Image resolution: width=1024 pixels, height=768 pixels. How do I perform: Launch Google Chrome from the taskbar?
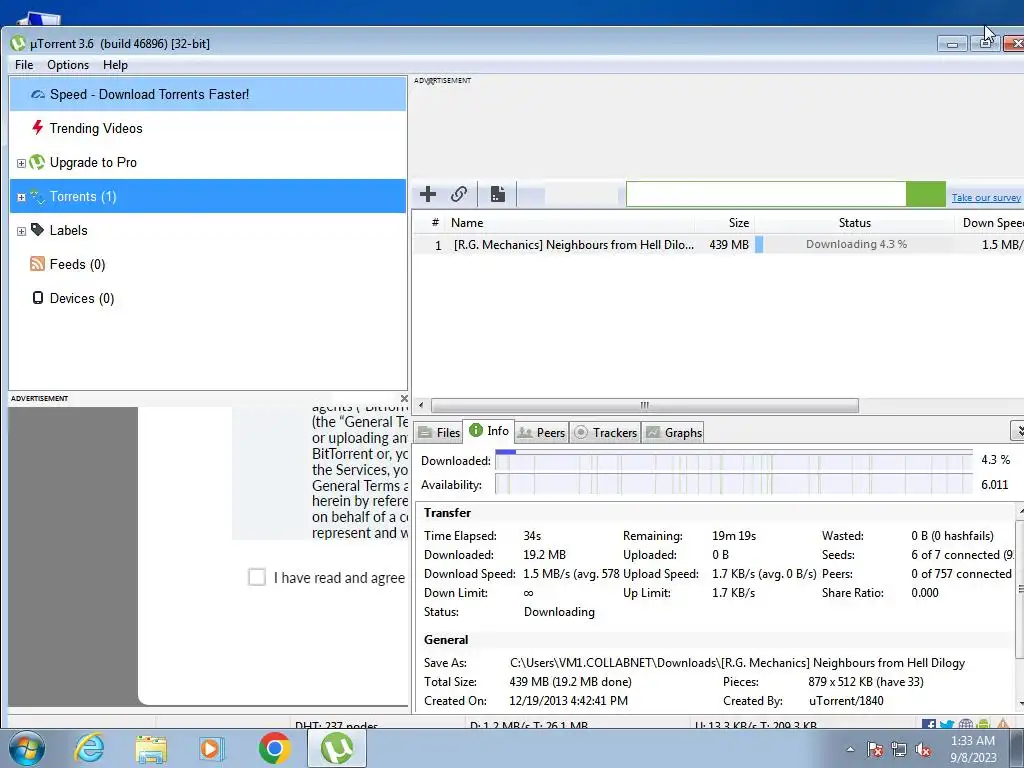(274, 748)
